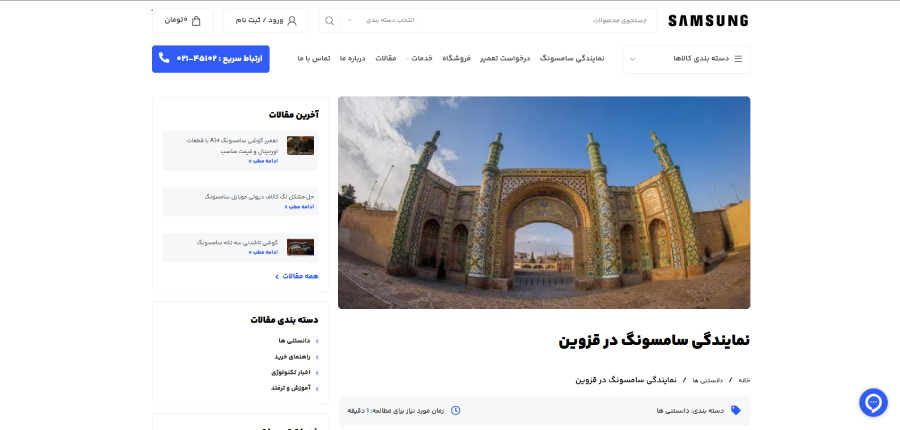Open تماس با ما menu item

point(314,59)
